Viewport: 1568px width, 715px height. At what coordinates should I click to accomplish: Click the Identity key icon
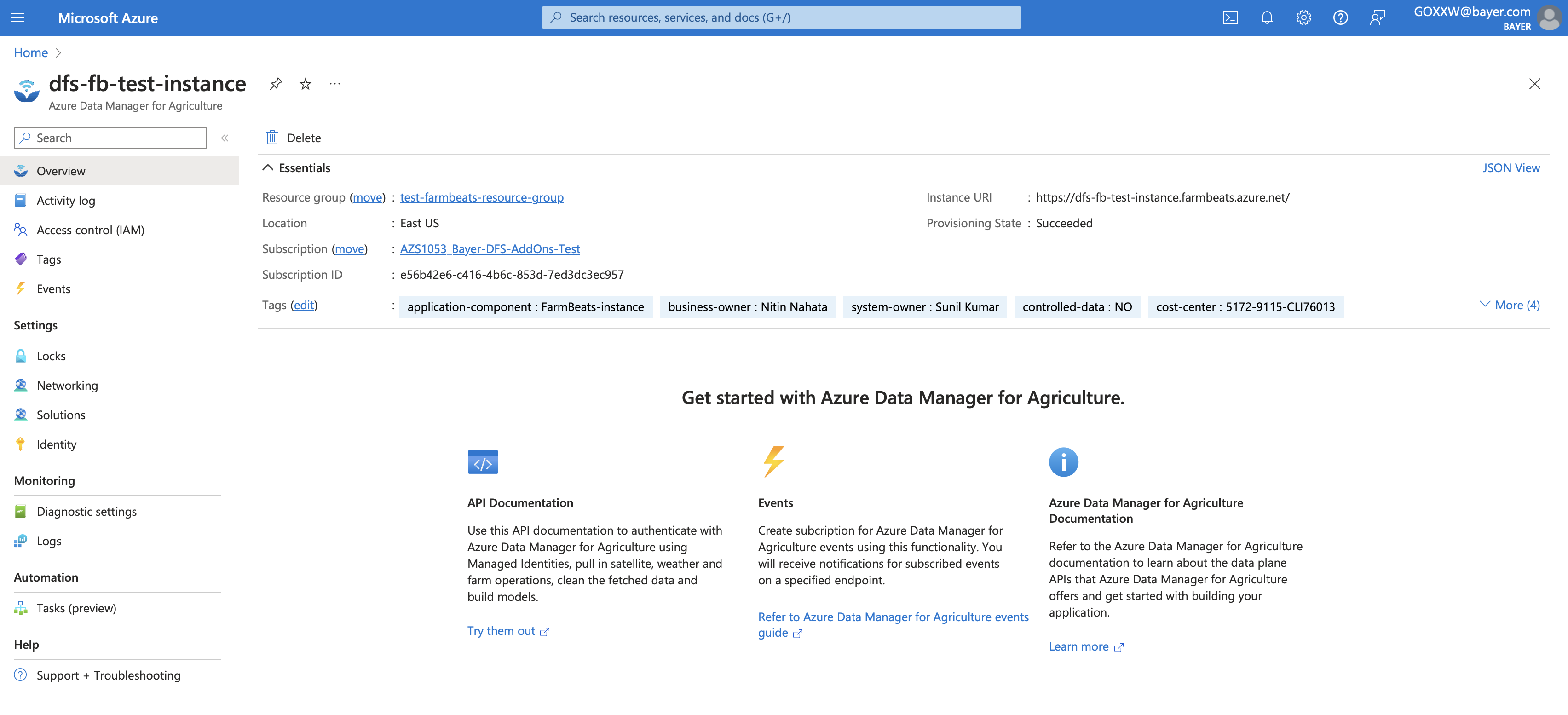pos(21,444)
